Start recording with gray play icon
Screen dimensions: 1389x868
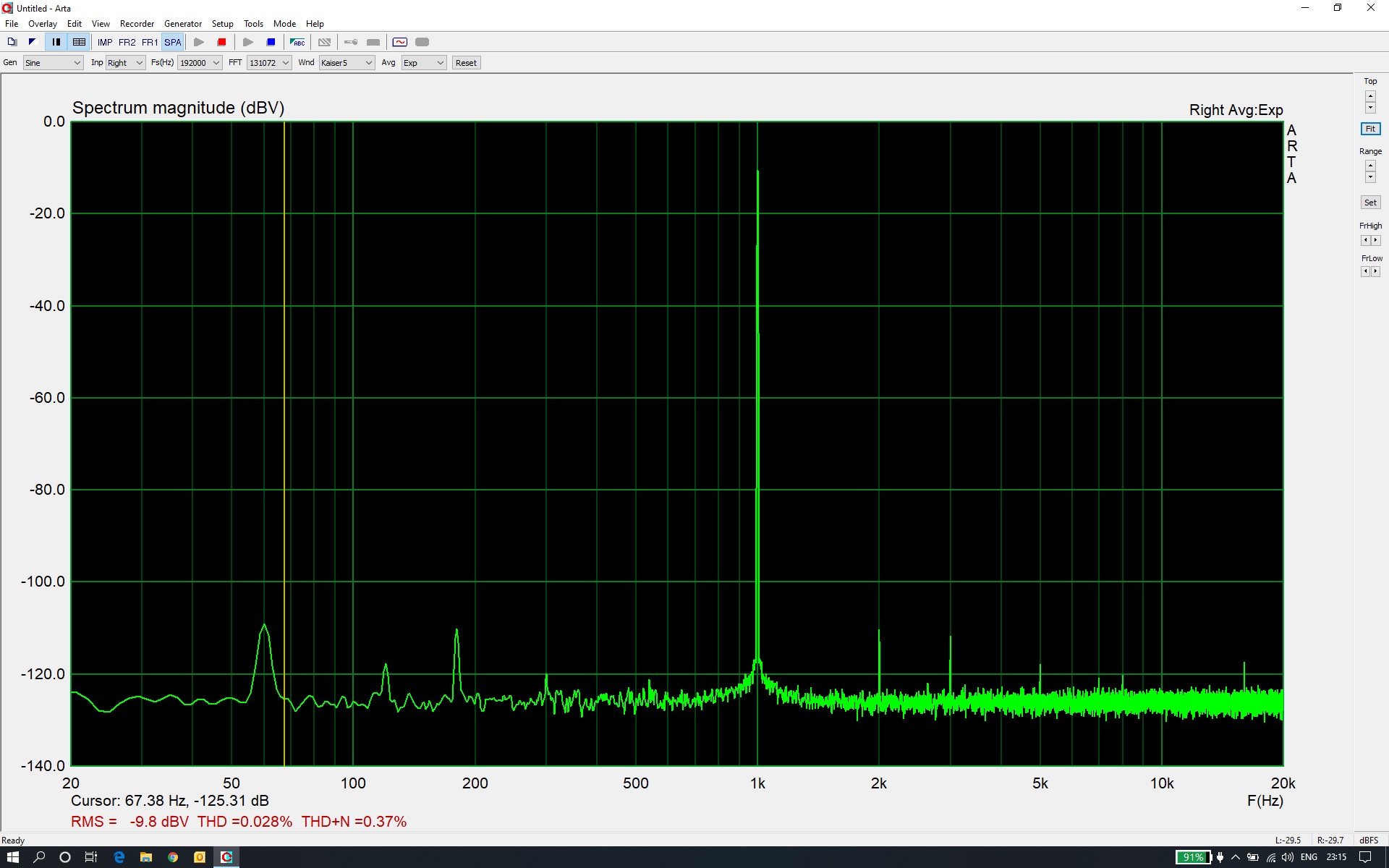(199, 42)
